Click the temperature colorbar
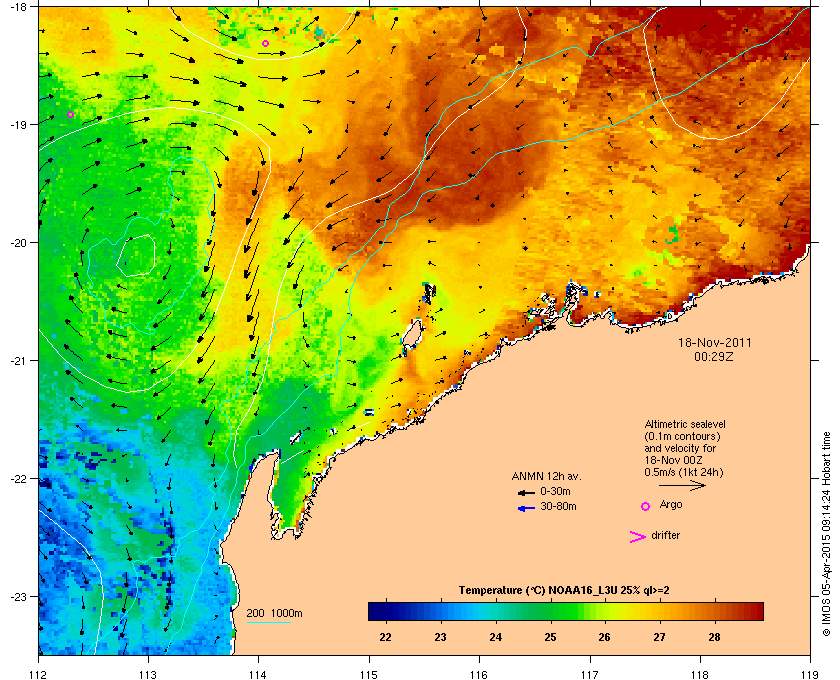Screen dimensions: 840x680 pos(566,611)
